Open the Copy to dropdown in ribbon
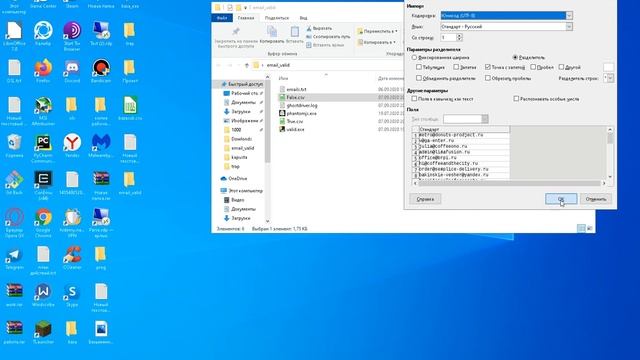The image size is (640, 360). [376, 42]
